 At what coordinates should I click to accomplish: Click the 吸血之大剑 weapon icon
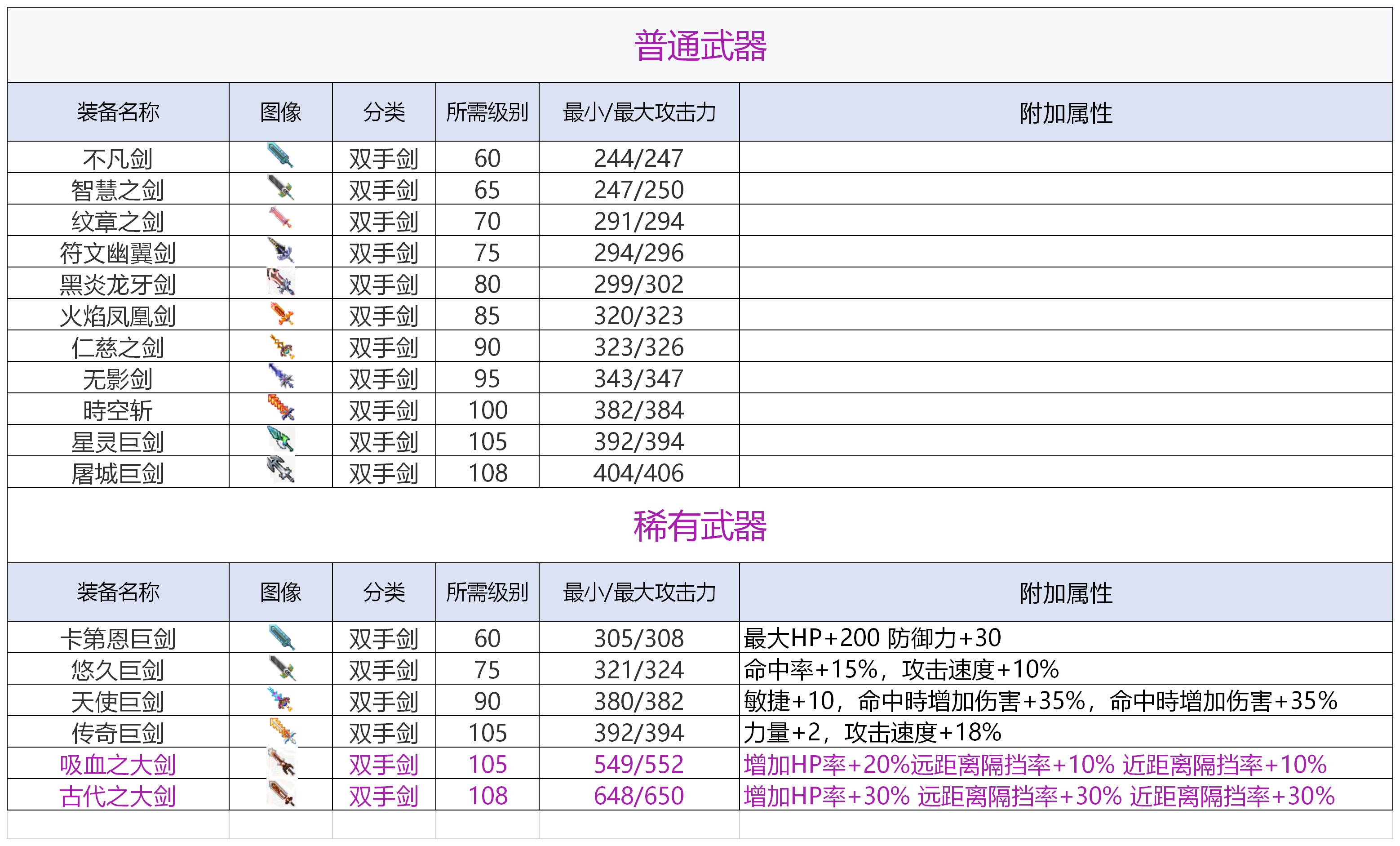pyautogui.click(x=281, y=762)
